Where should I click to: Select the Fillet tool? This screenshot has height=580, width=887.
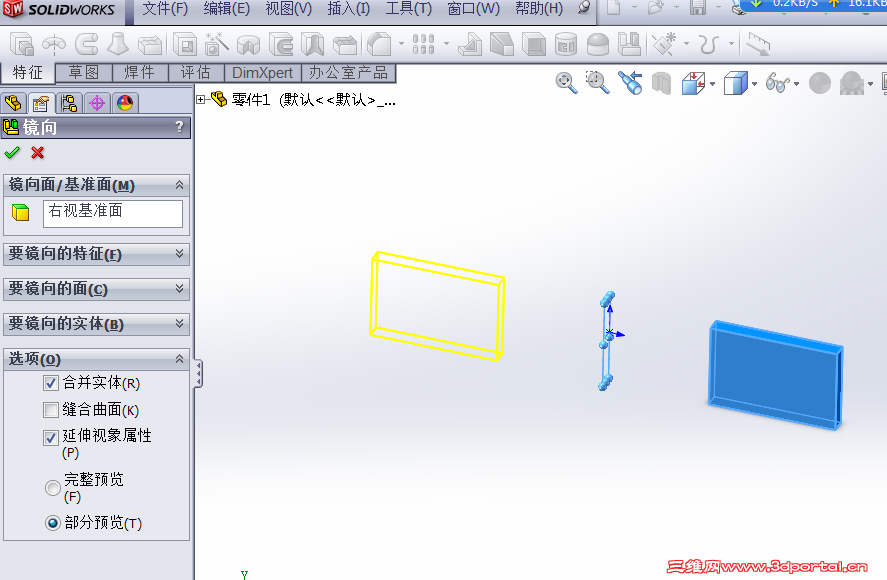[379, 44]
